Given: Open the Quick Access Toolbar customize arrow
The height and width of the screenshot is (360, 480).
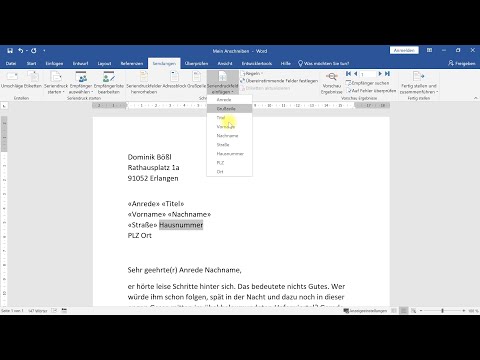Looking at the screenshot, I should [x=44, y=51].
